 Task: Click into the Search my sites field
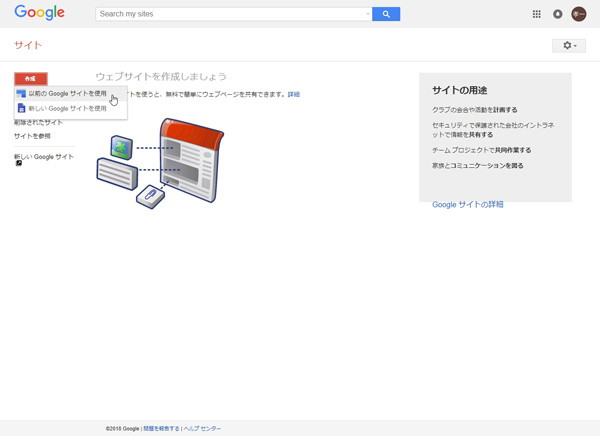coord(231,14)
